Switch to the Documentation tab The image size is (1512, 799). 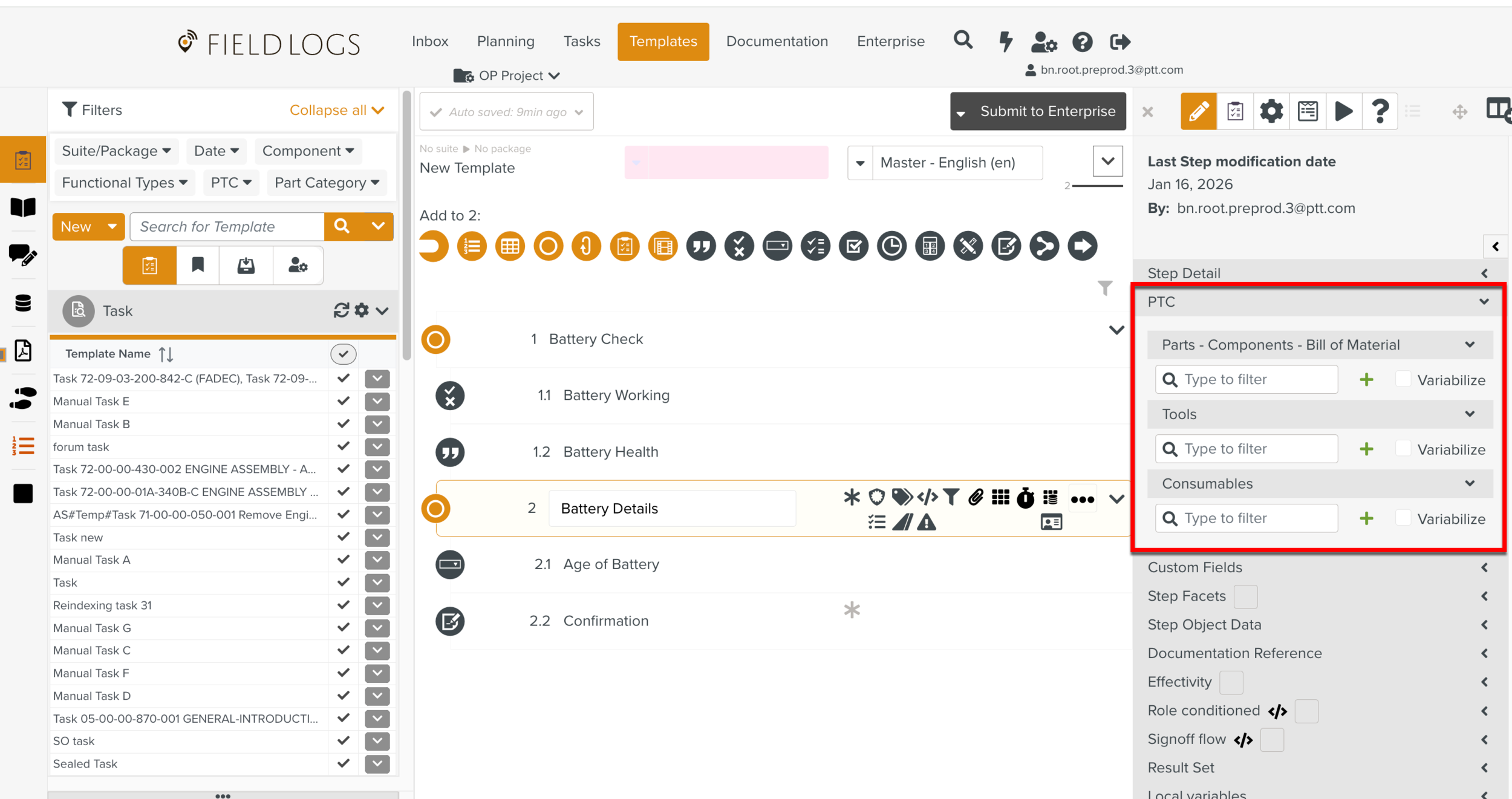click(777, 42)
